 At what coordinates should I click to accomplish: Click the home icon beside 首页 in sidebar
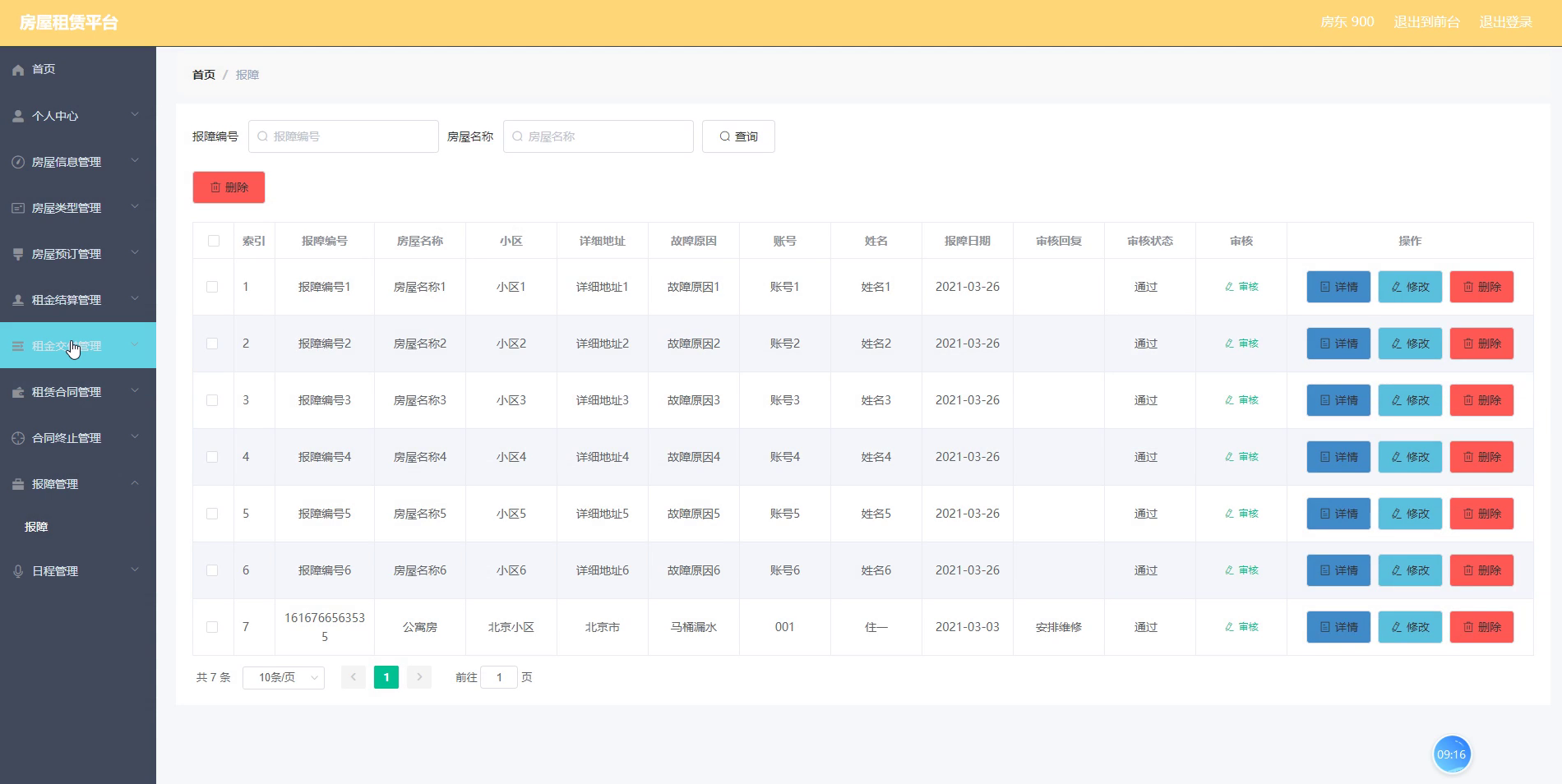(18, 70)
